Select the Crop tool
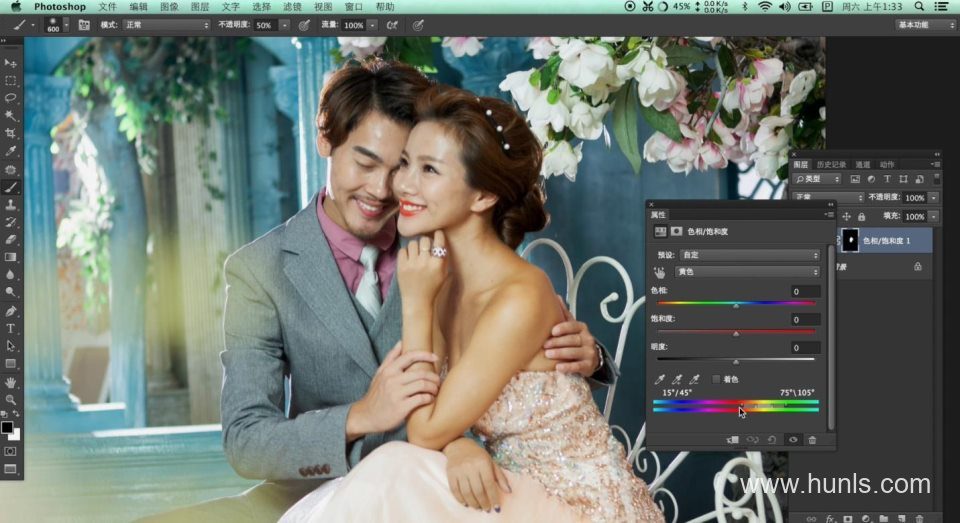The image size is (960, 523). [x=10, y=133]
